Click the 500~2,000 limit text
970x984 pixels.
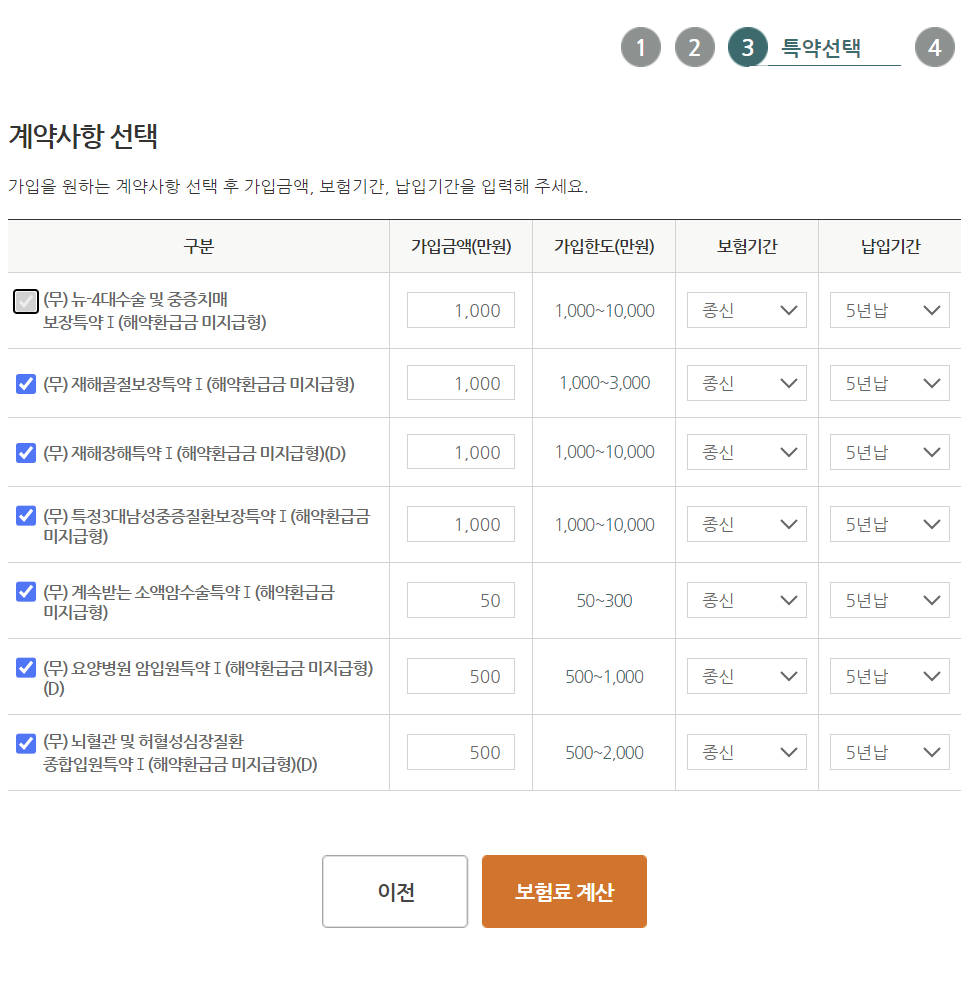[604, 752]
